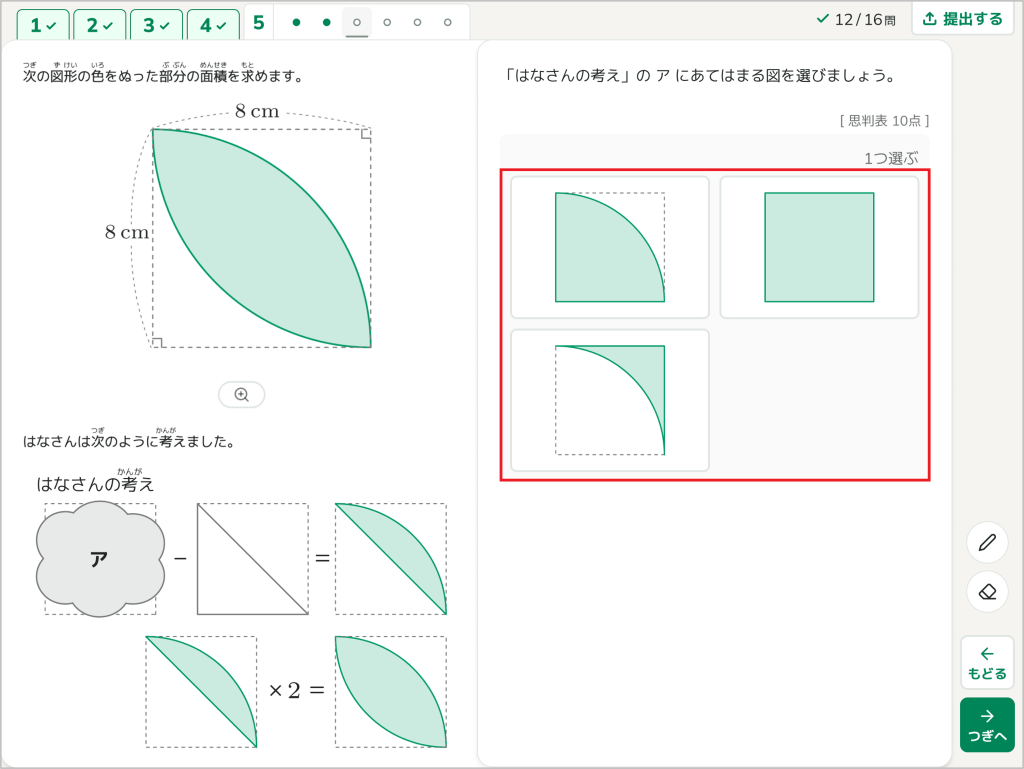This screenshot has height=769, width=1024.
Task: Select the pencil drawing tool
Action: (x=987, y=542)
